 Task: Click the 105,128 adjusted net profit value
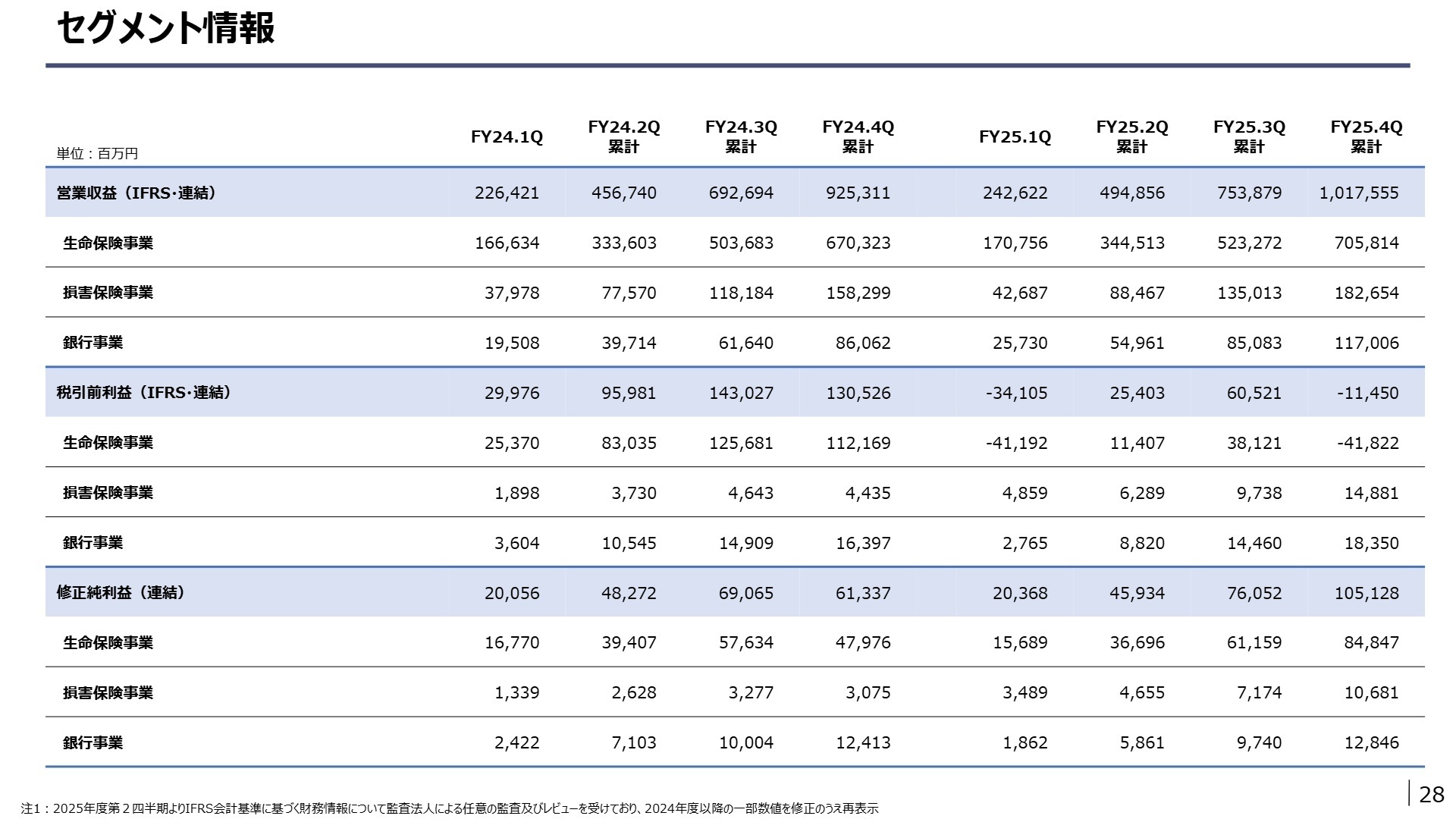(1367, 593)
